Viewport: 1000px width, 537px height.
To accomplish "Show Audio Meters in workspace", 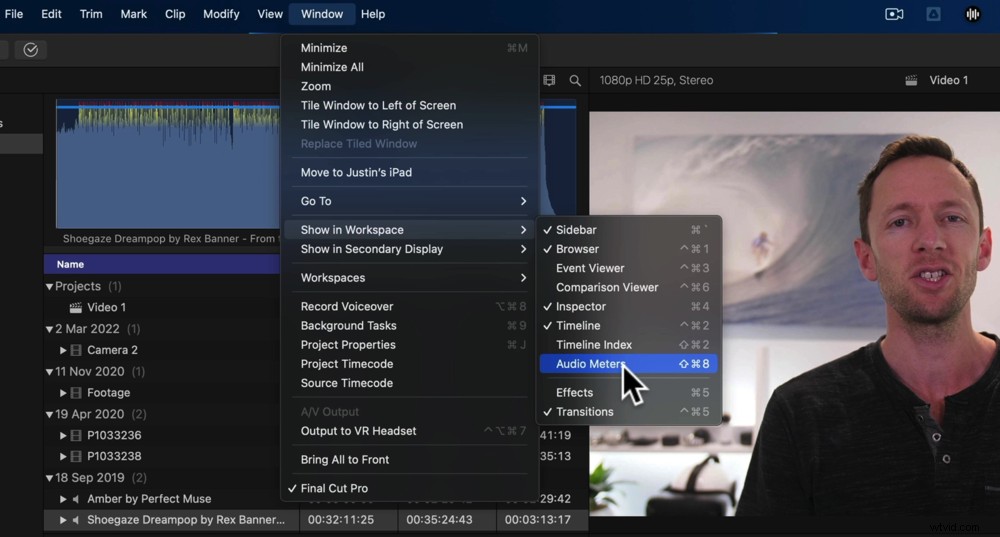I will coord(628,364).
